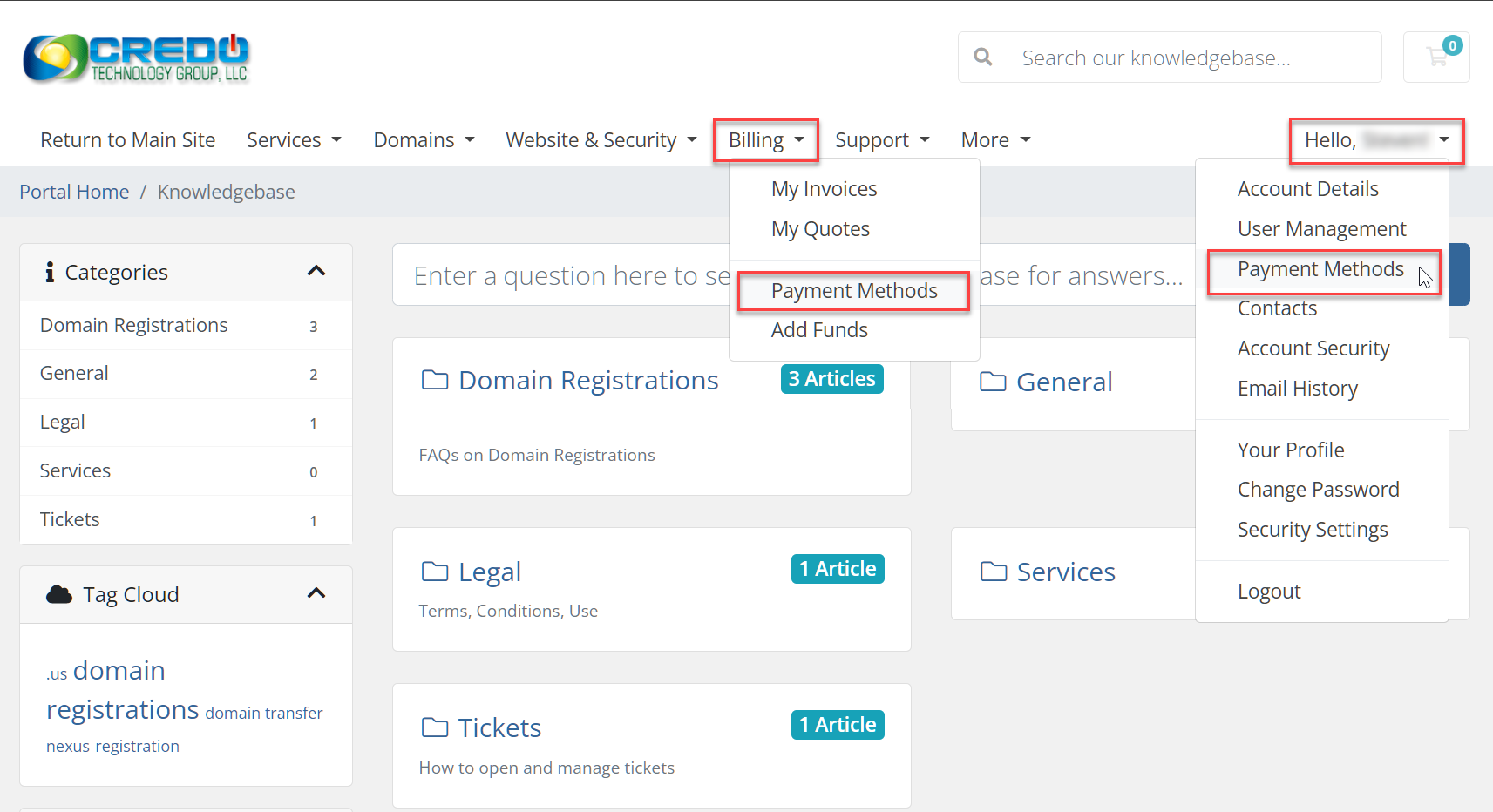Viewport: 1493px width, 812px height.
Task: Open the Return to Main Site link
Action: 128,140
